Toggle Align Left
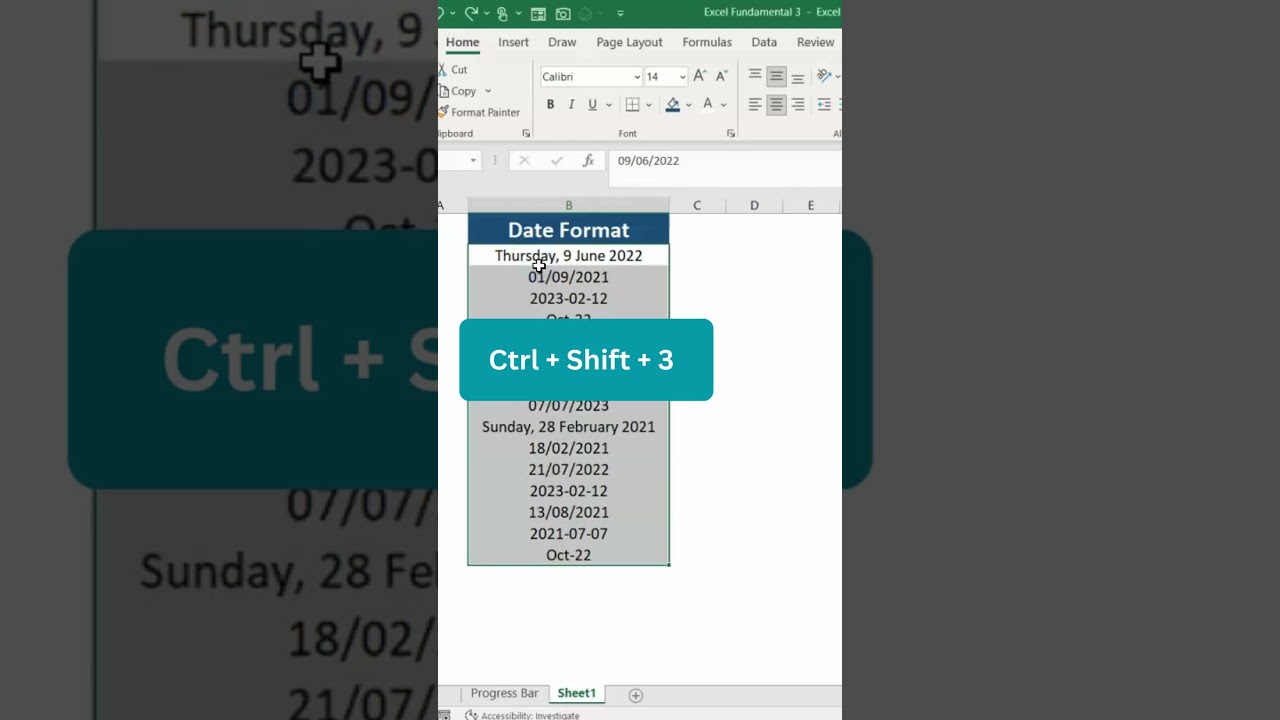 (755, 104)
